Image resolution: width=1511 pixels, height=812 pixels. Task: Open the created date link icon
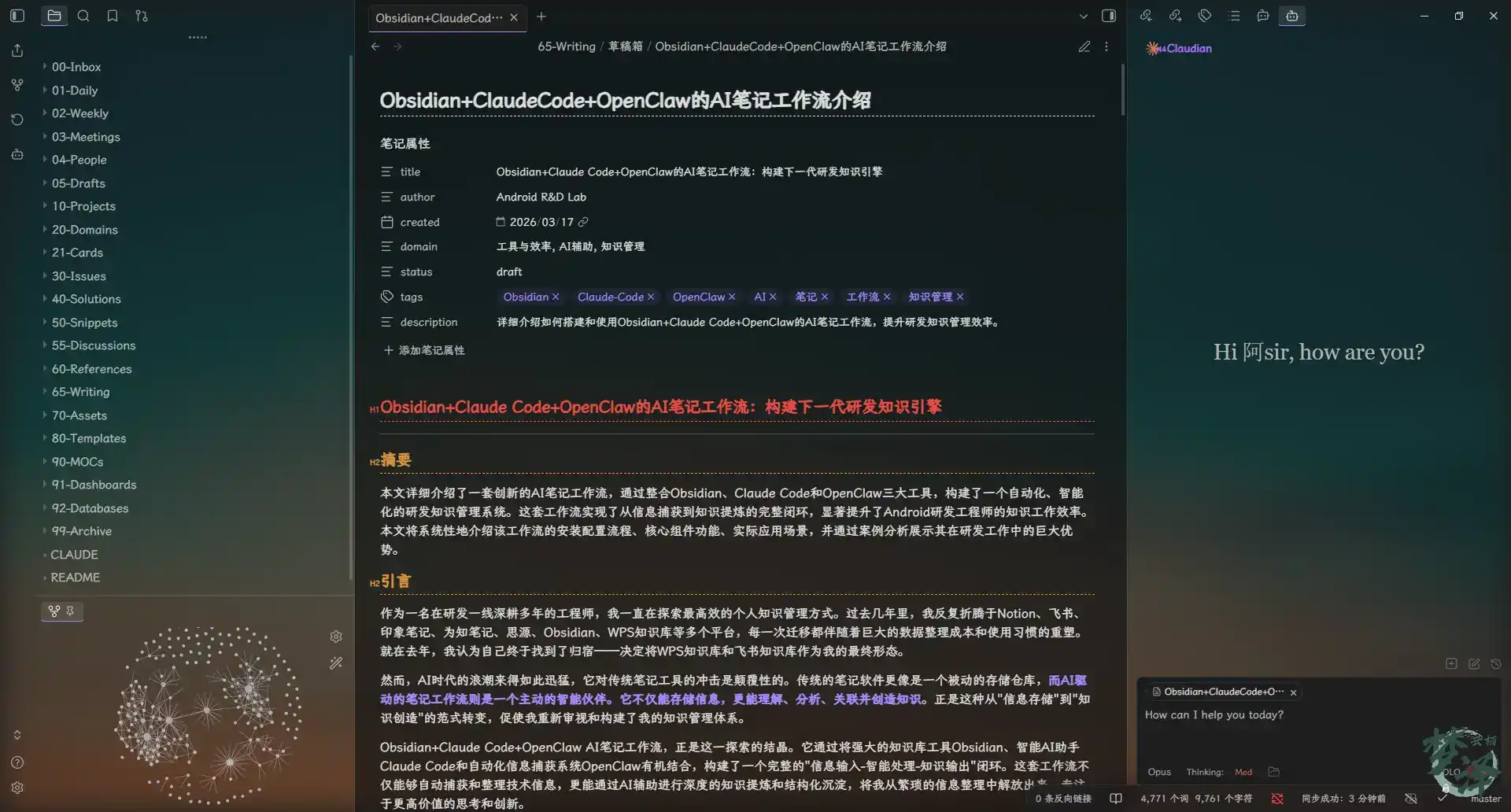[x=583, y=222]
